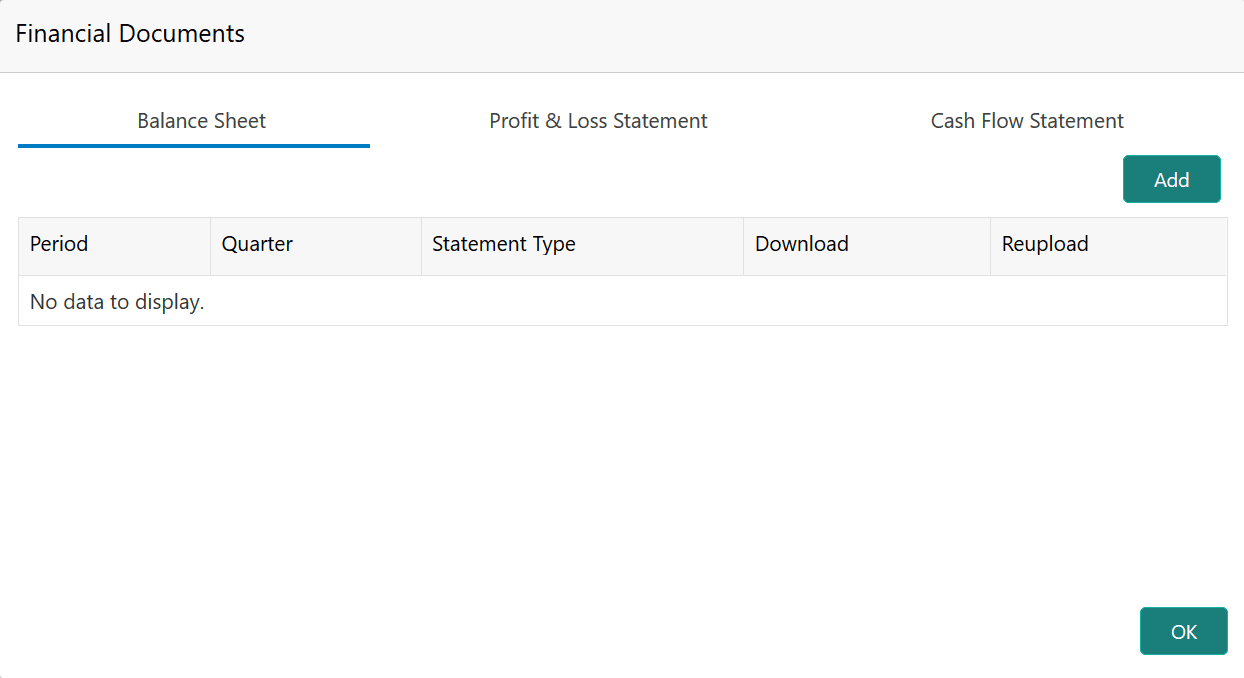
Task: Click the 'No data to display.' message
Action: [117, 302]
